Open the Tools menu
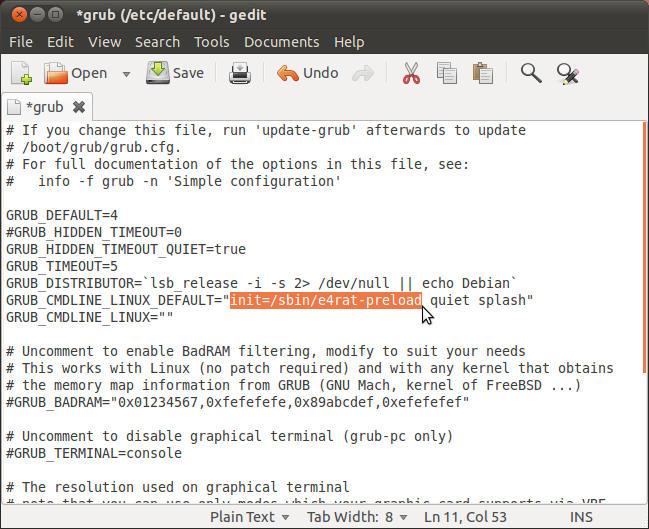This screenshot has height=529, width=649. point(212,42)
